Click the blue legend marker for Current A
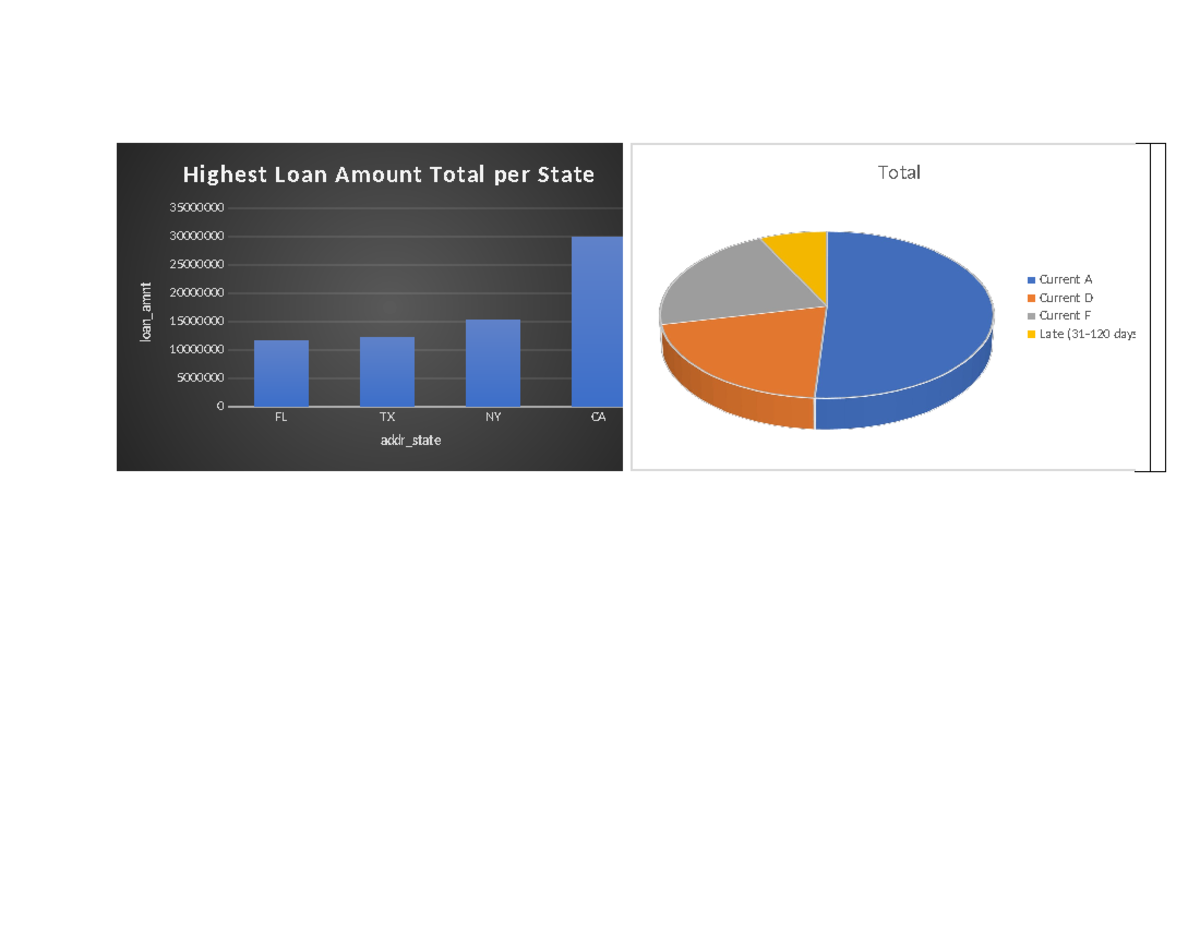This screenshot has width=1200, height=927. pyautogui.click(x=1031, y=280)
